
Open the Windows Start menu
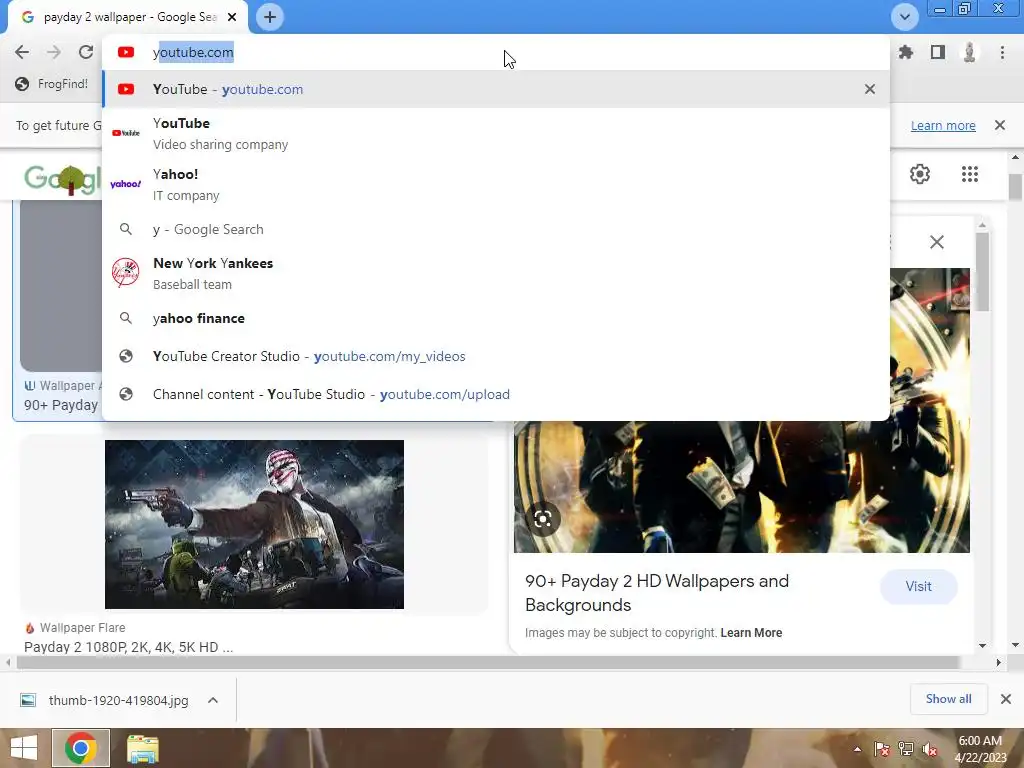[x=24, y=748]
